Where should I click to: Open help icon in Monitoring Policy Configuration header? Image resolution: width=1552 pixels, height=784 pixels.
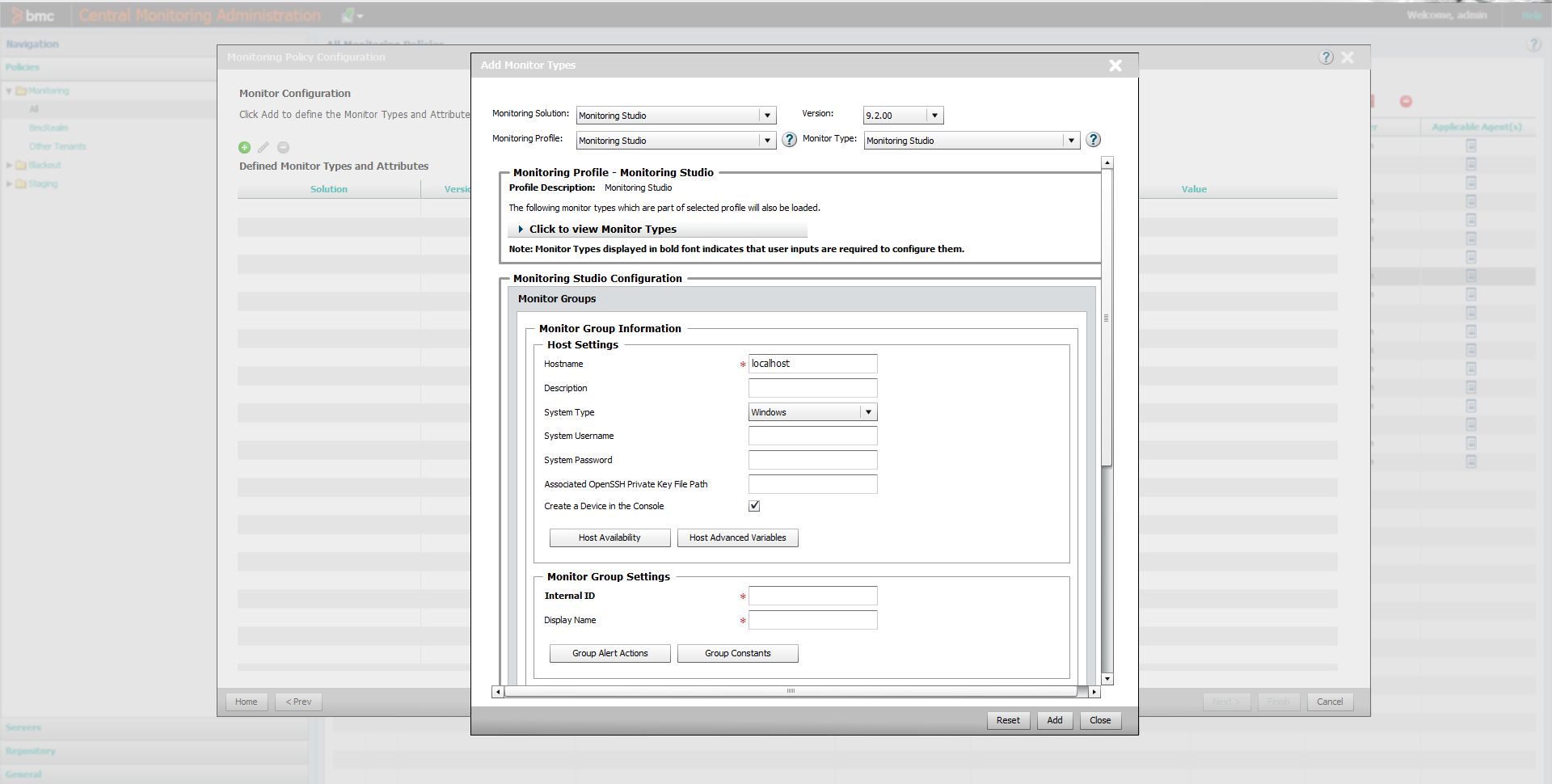tap(1326, 57)
